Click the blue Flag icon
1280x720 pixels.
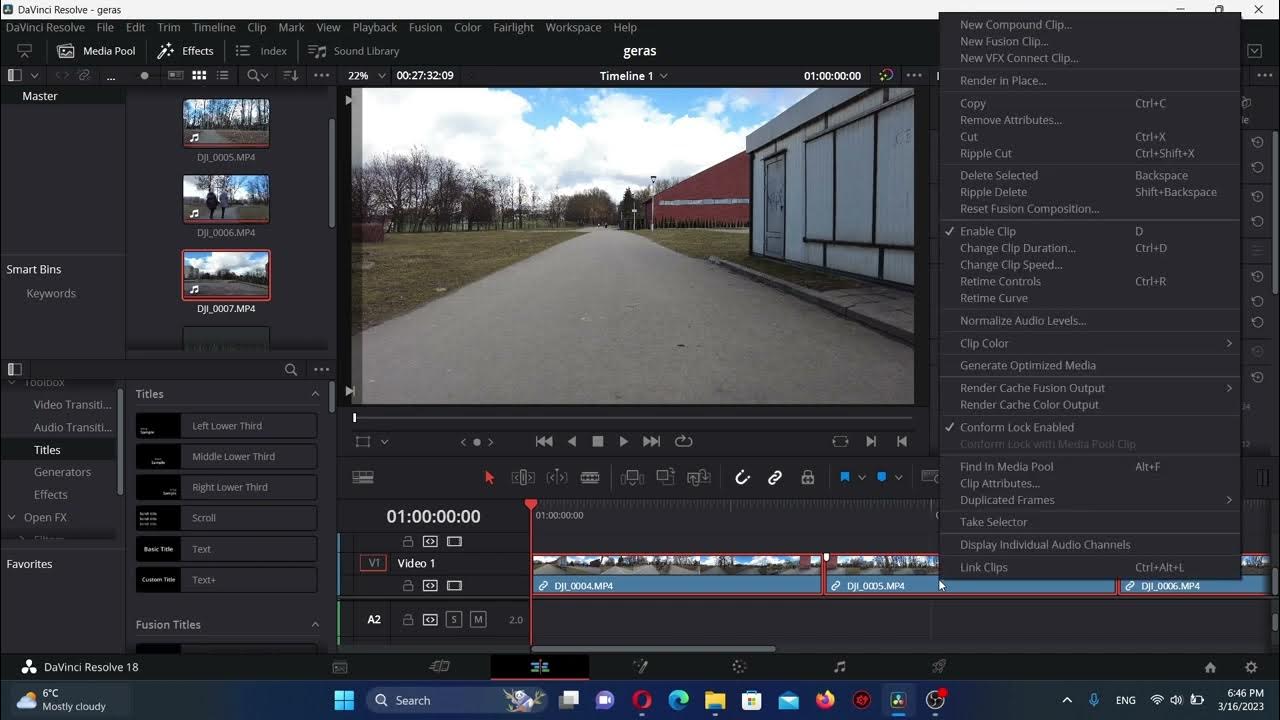tap(845, 478)
